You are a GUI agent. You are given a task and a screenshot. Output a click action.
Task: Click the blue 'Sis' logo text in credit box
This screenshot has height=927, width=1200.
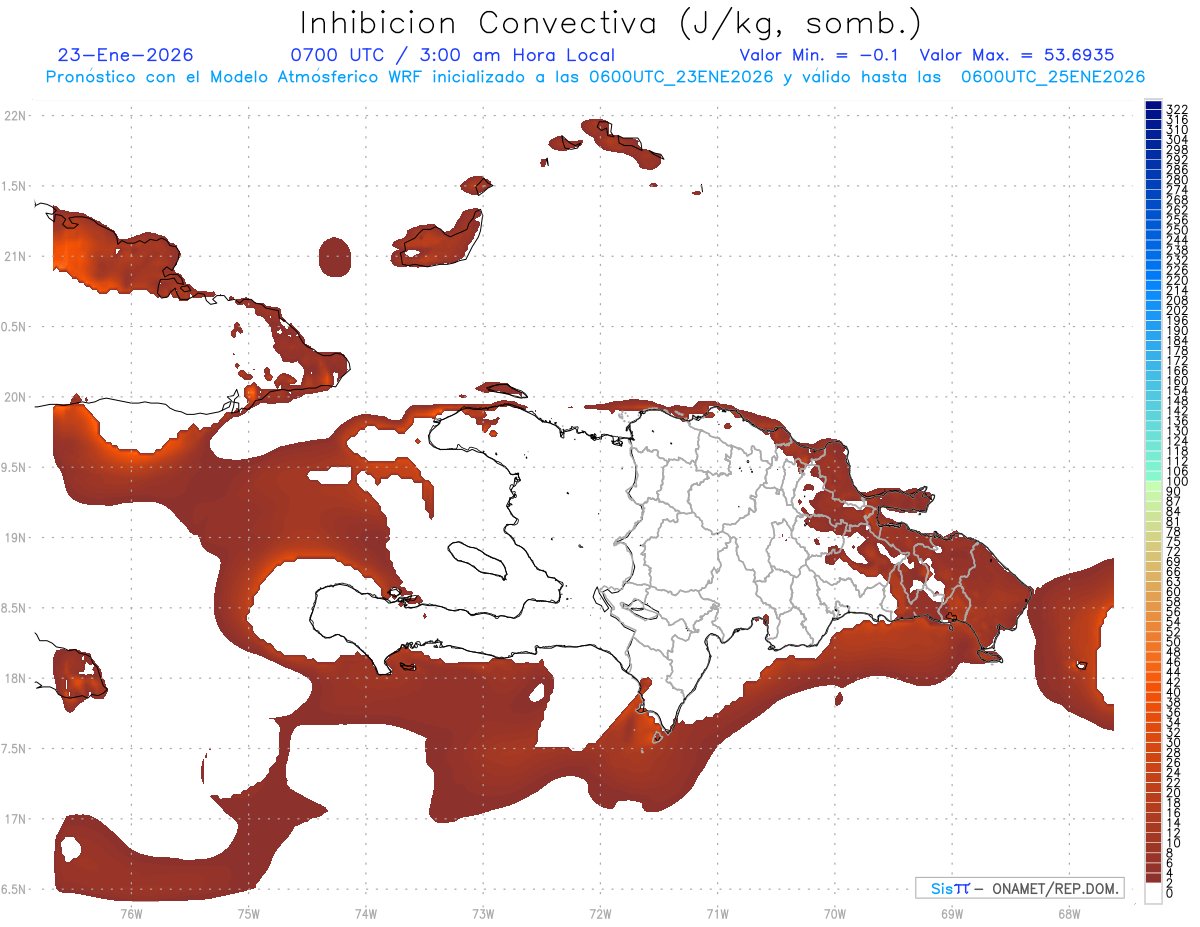click(943, 888)
